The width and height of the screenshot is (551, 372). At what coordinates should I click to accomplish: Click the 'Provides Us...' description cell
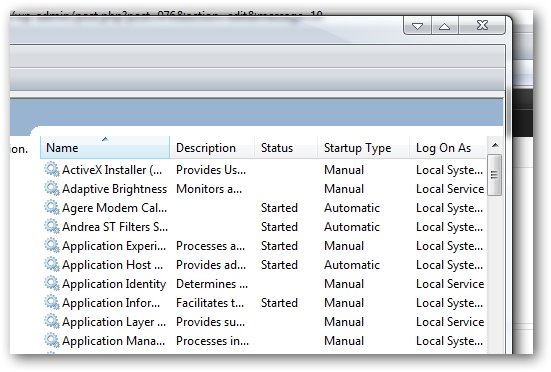click(211, 170)
